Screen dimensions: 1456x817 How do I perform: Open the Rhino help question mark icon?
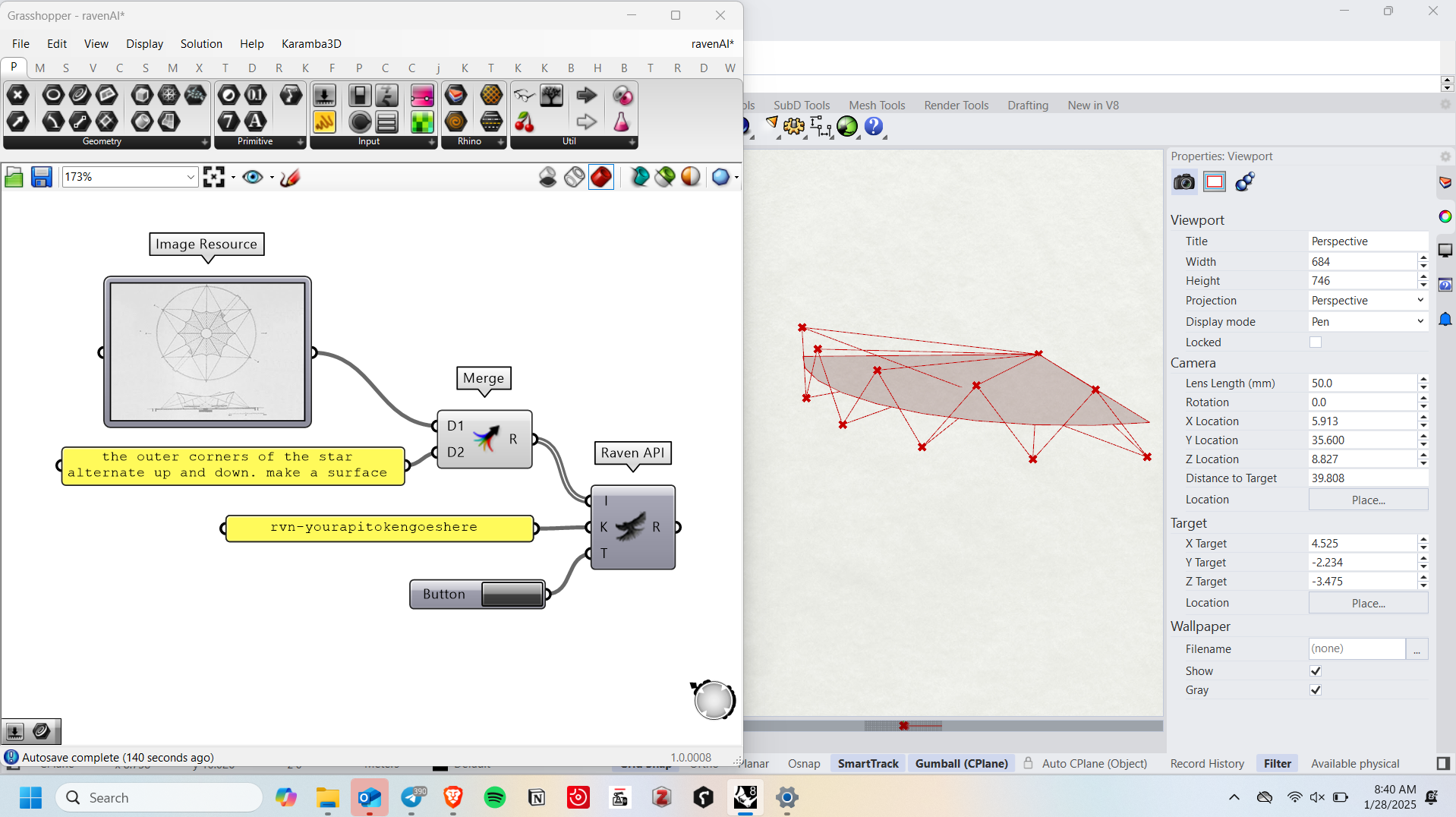(x=874, y=126)
